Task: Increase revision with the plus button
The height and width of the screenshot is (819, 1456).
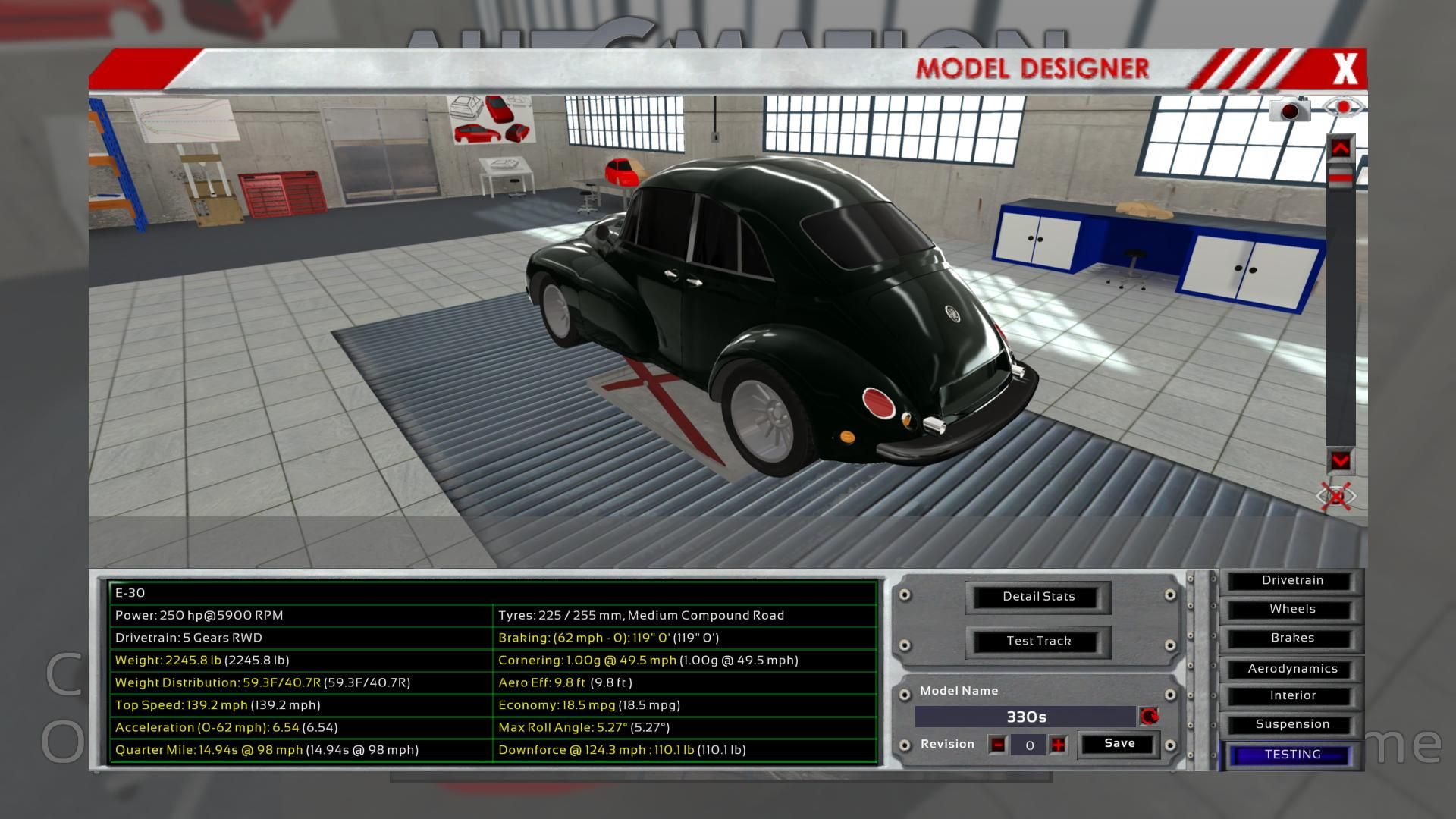Action: click(1058, 745)
